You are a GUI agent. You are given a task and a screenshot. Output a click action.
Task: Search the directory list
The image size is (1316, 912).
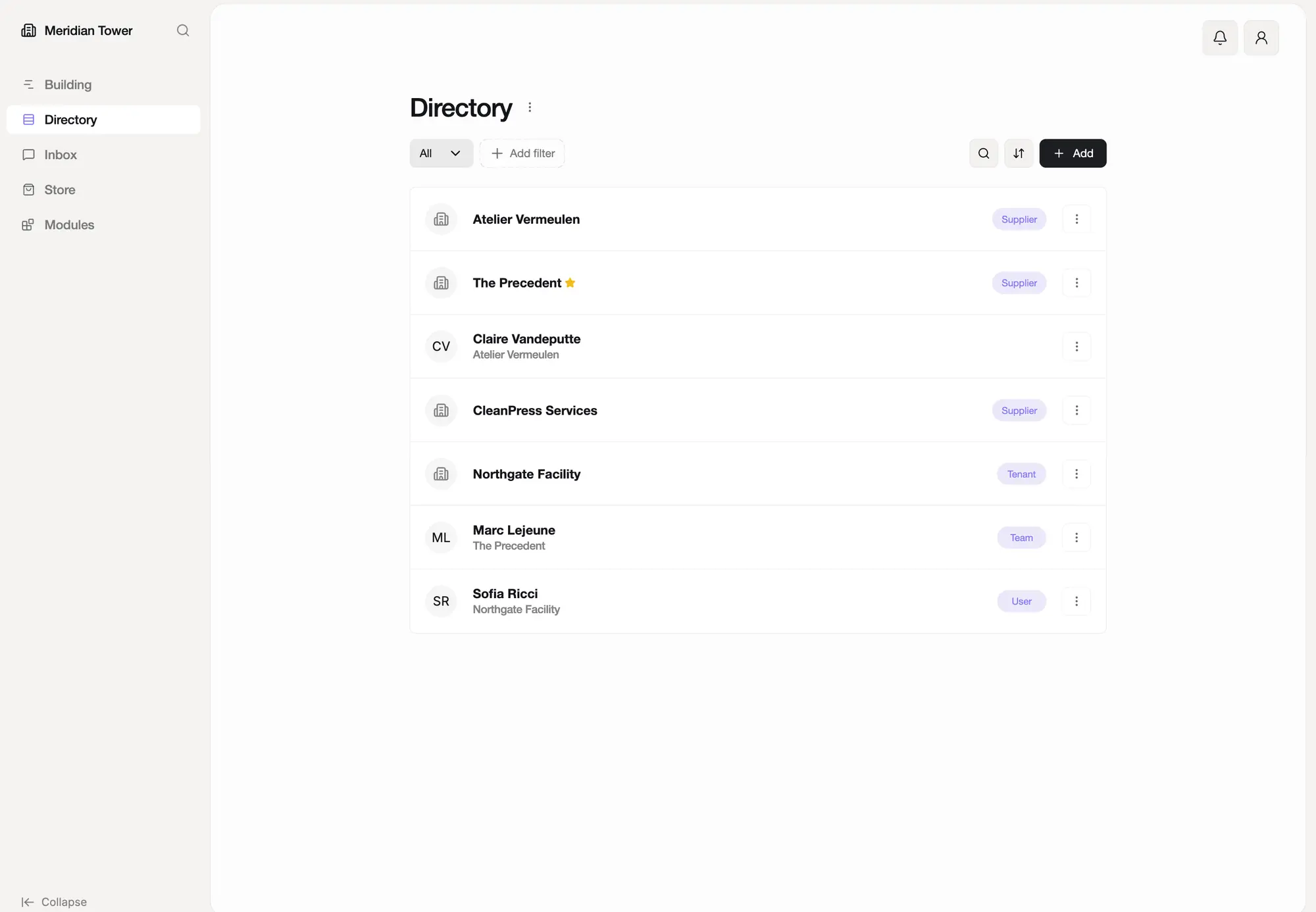pos(983,153)
